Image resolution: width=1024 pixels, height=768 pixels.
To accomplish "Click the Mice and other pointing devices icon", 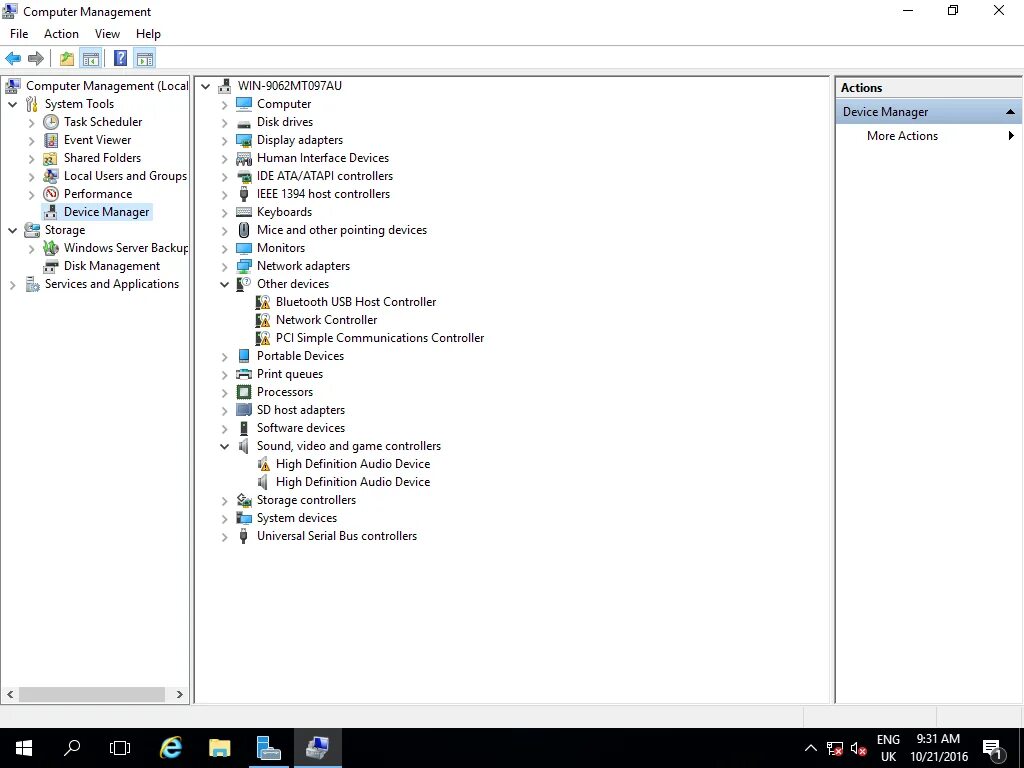I will [x=244, y=230].
